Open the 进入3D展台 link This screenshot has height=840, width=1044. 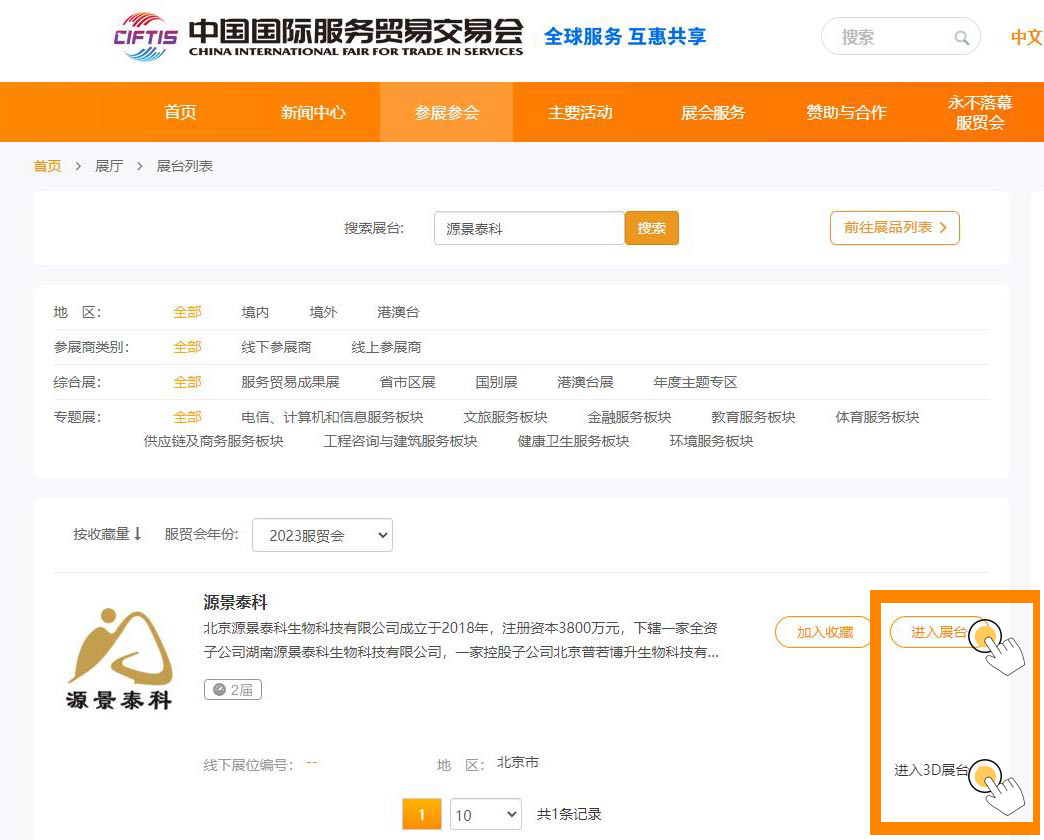931,770
